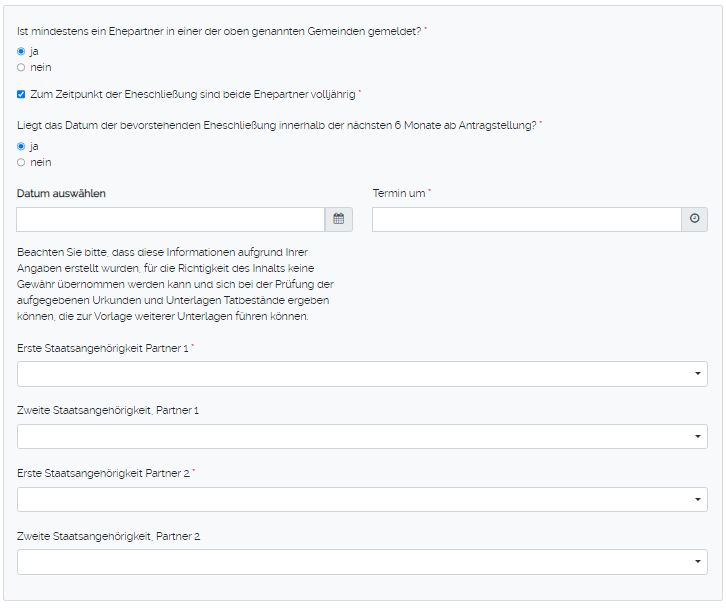Click the dropdown arrow of Erste Staatsangehörigkeit Partner 2

pyautogui.click(x=697, y=500)
